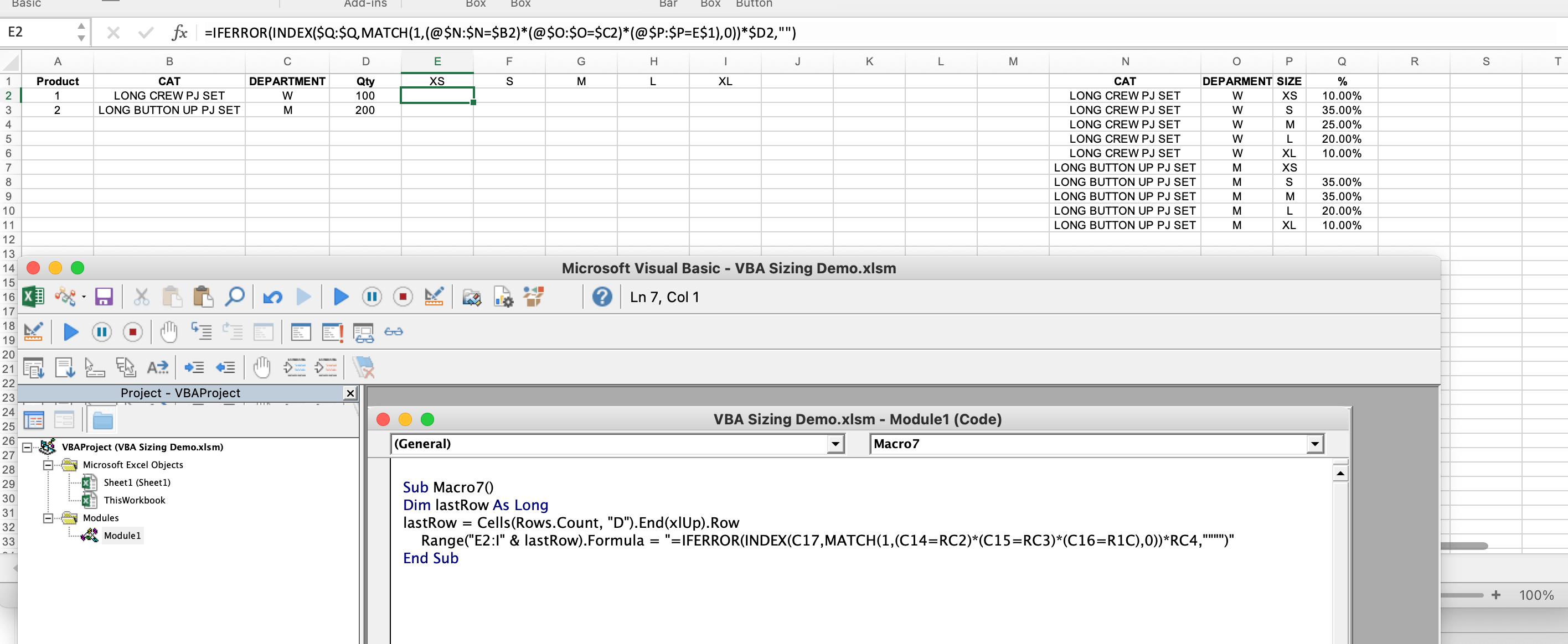Run the macro using the Run Sub icon
Screen dimensions: 1568x644
pos(341,297)
